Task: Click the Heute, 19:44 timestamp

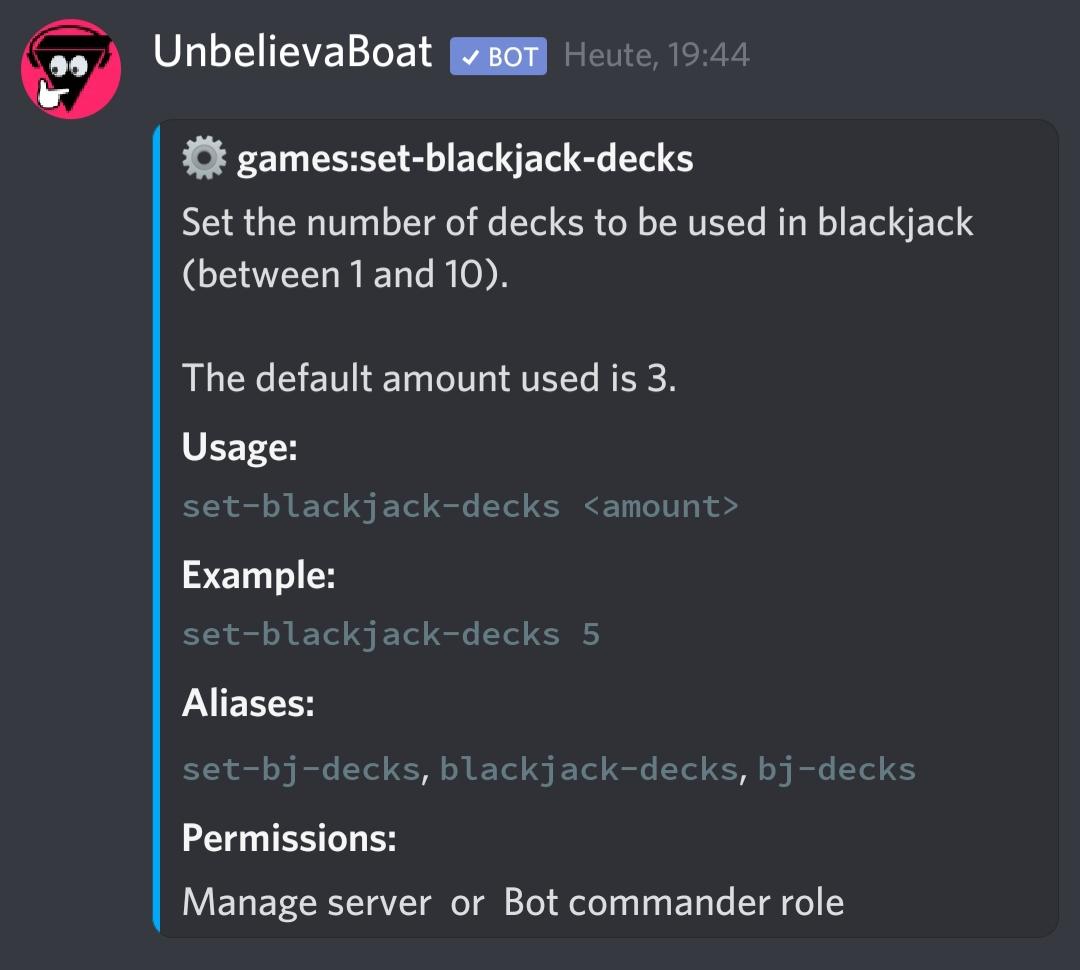Action: pos(656,55)
